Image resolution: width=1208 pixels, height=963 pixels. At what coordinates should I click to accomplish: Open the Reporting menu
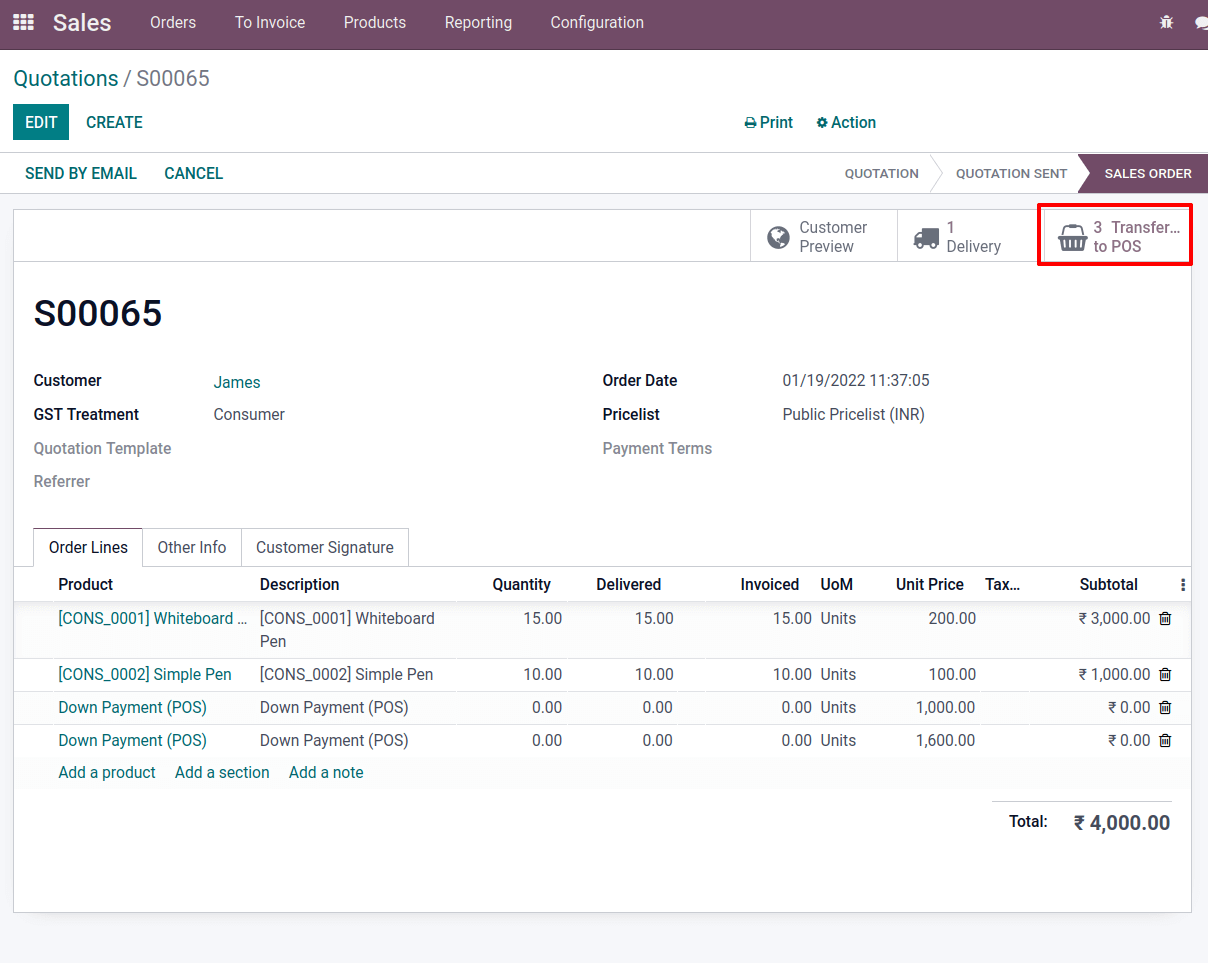pyautogui.click(x=478, y=22)
